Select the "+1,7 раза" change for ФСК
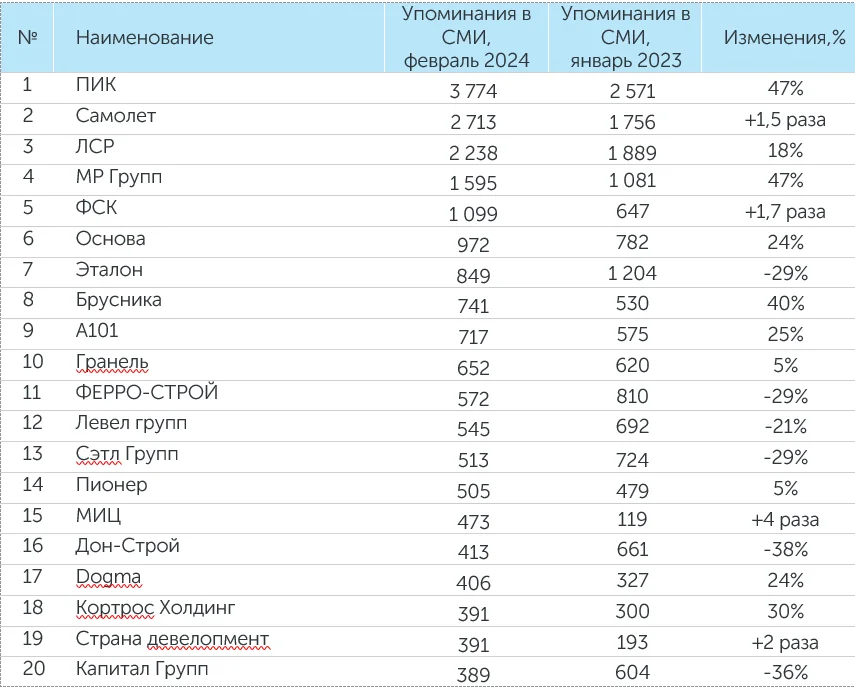The image size is (855, 689). pyautogui.click(x=785, y=212)
